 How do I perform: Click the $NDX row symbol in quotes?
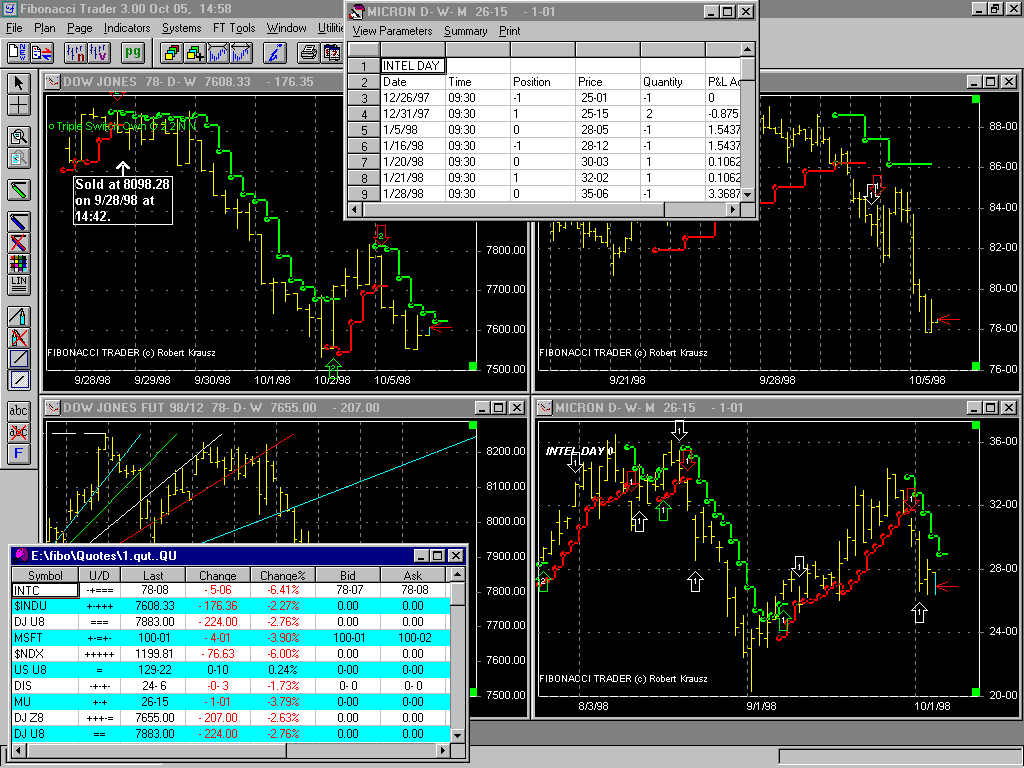[x=45, y=654]
